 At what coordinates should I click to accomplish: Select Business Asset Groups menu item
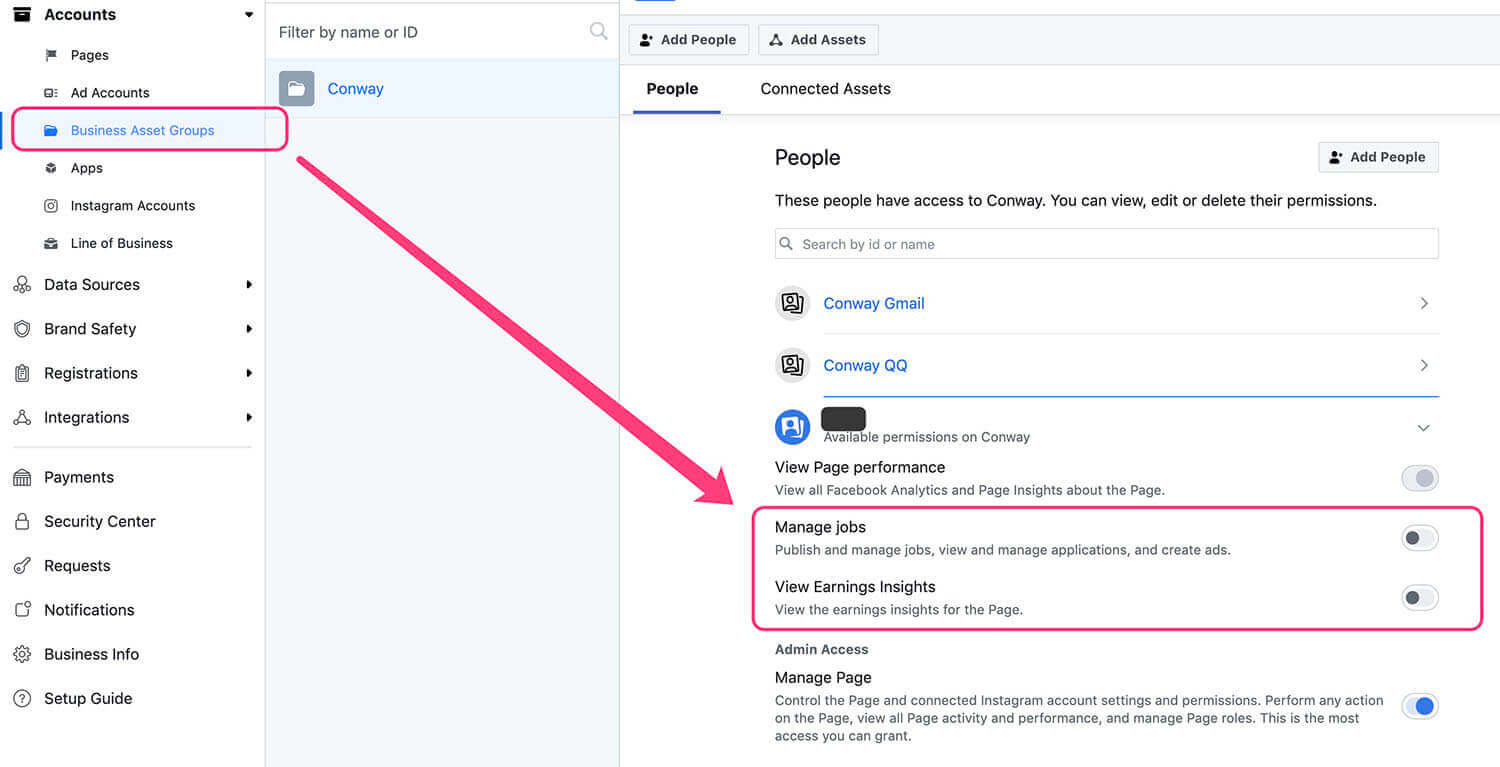(142, 130)
